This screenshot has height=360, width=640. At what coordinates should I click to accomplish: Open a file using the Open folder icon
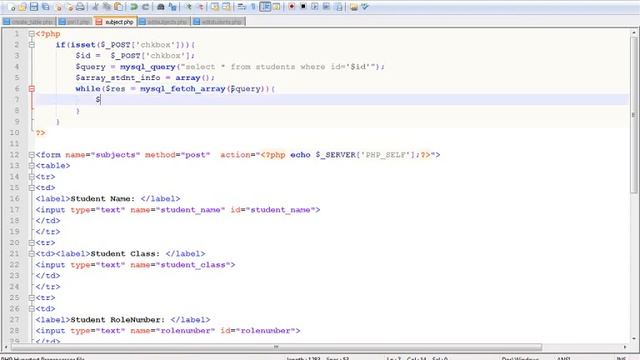tap(22, 7)
